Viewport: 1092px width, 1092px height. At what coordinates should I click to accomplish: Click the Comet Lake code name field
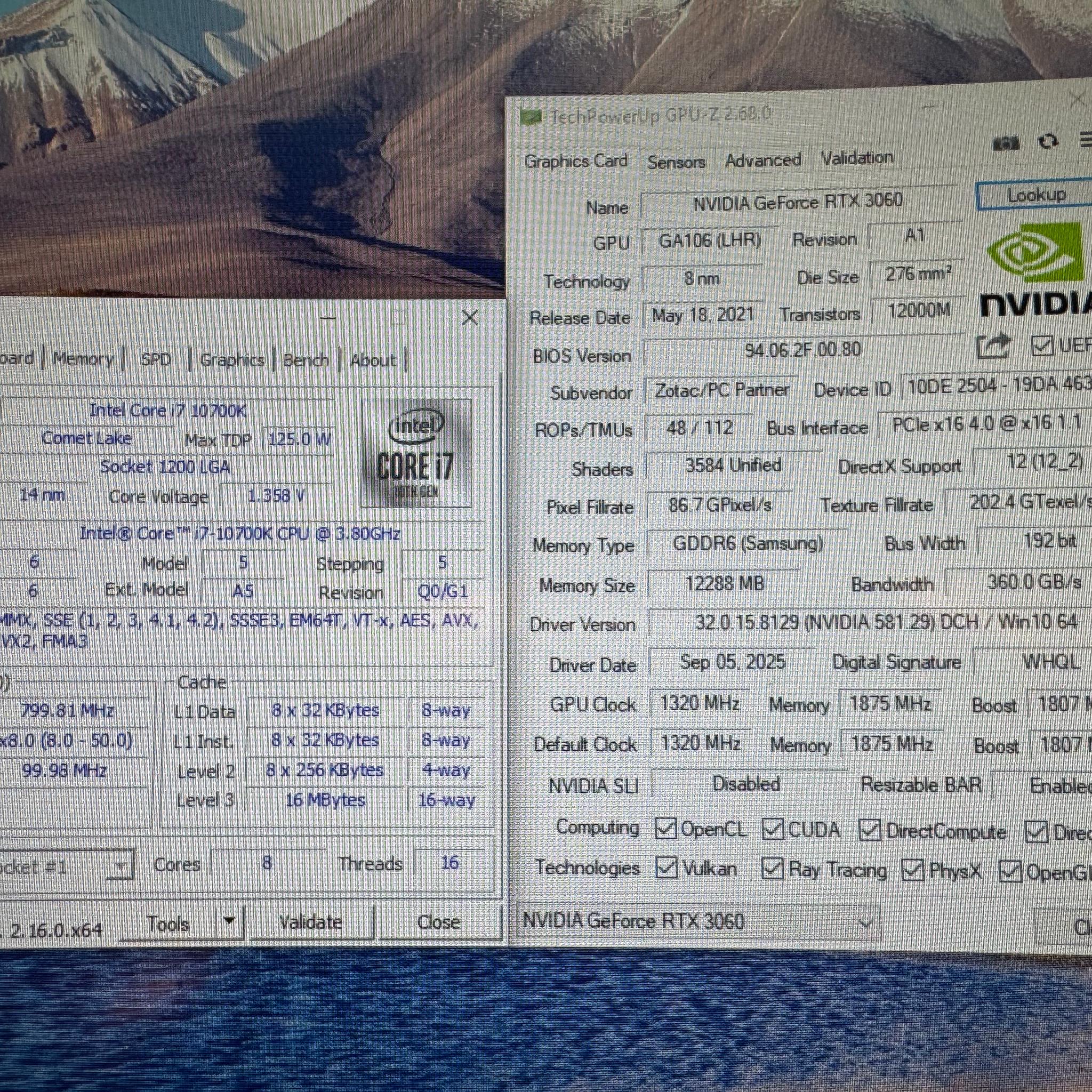click(86, 439)
